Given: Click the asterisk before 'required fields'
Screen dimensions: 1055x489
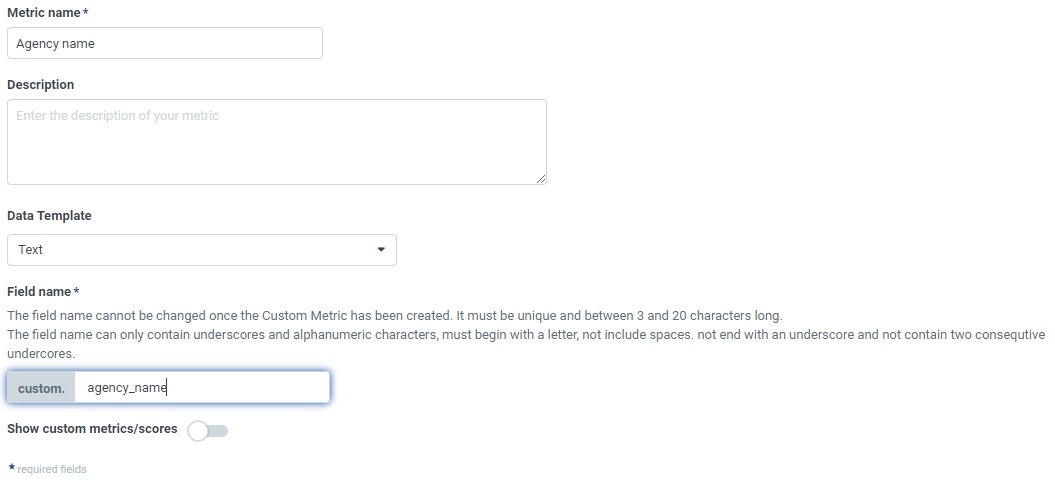Looking at the screenshot, I should [11, 467].
